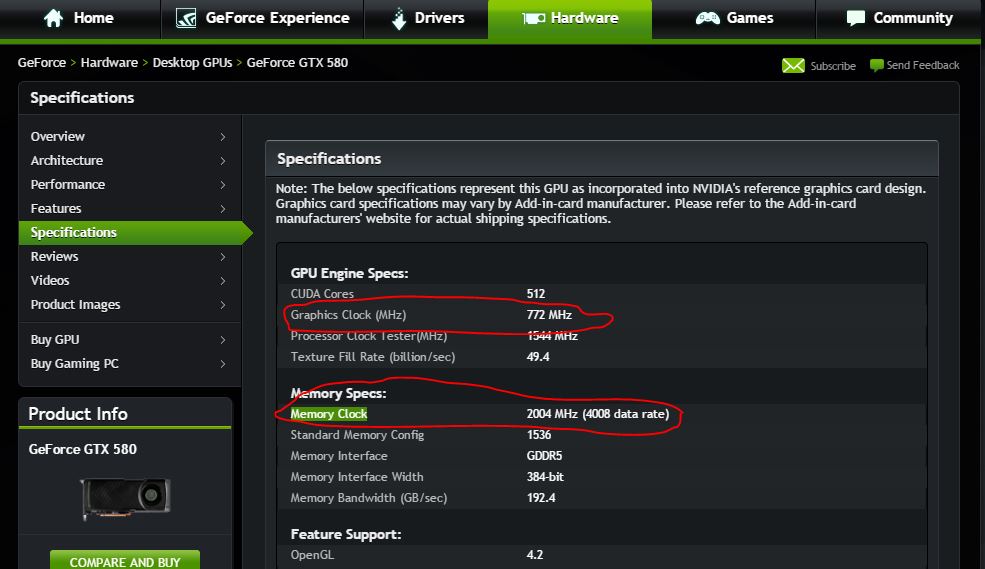Click the Games controller icon
Image resolution: width=985 pixels, height=569 pixels.
pos(707,18)
